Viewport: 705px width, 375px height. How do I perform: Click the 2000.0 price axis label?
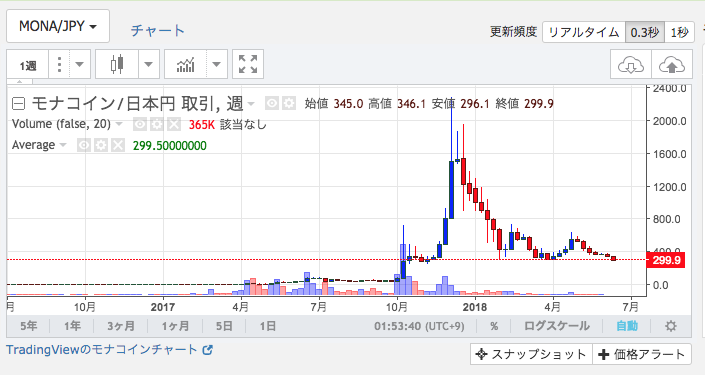[670, 121]
